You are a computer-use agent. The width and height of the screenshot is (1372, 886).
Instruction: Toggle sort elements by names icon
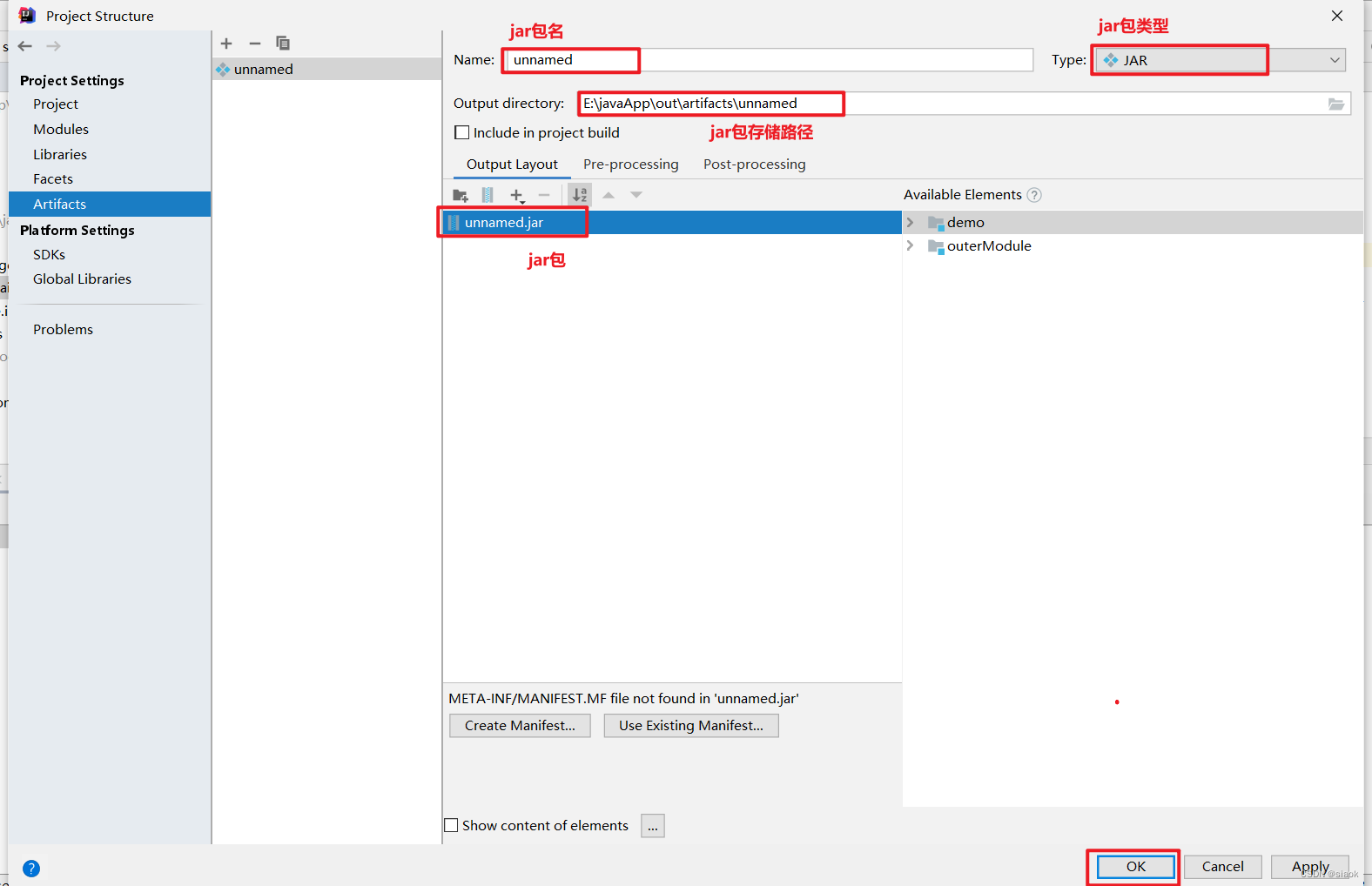click(x=580, y=195)
